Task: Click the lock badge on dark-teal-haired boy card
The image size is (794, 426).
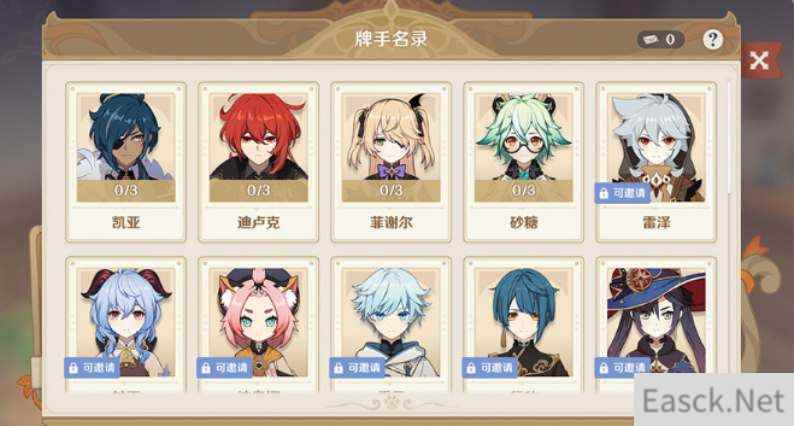Action: [490, 368]
